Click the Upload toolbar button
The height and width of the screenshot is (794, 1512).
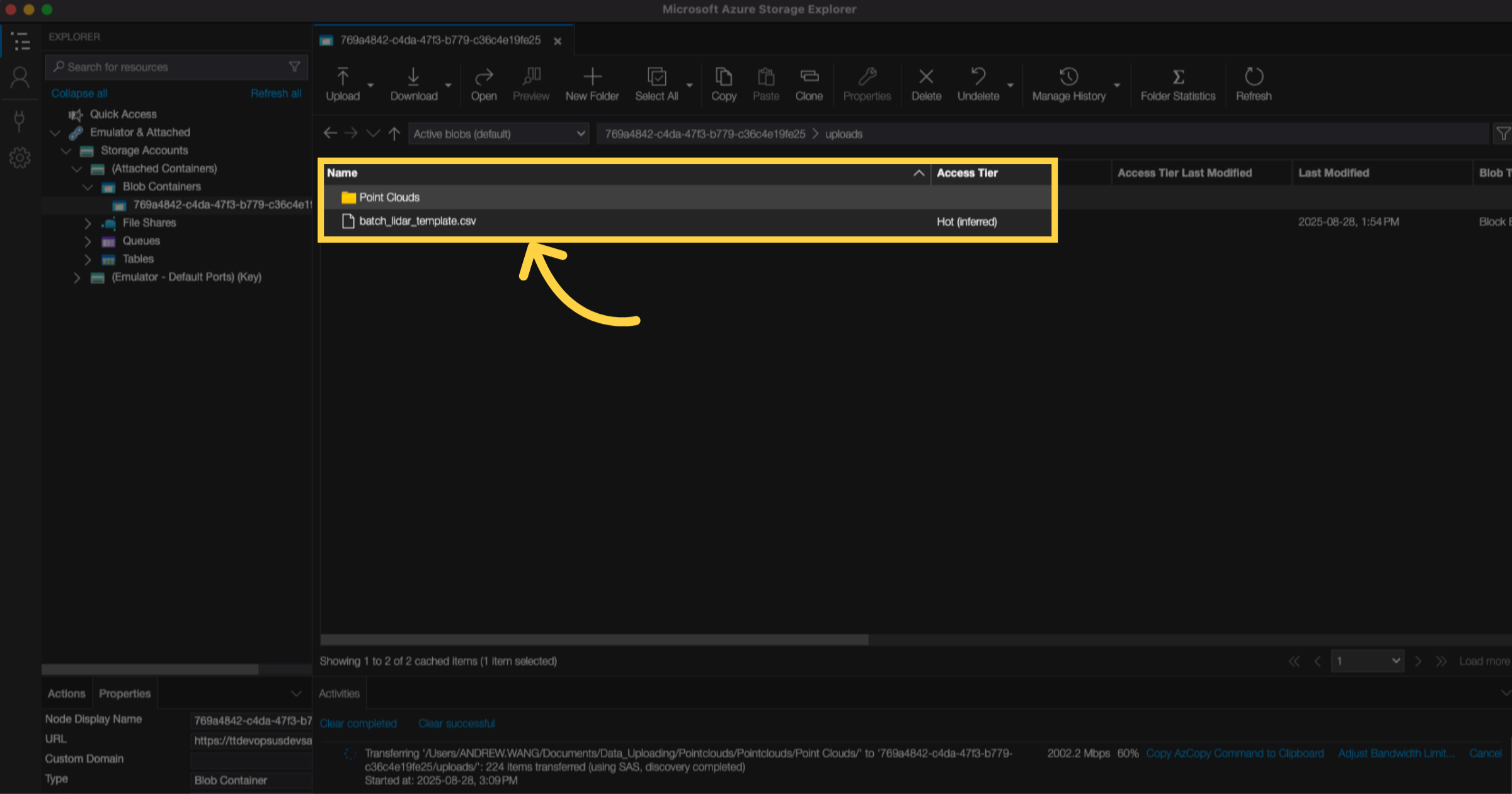[x=343, y=84]
